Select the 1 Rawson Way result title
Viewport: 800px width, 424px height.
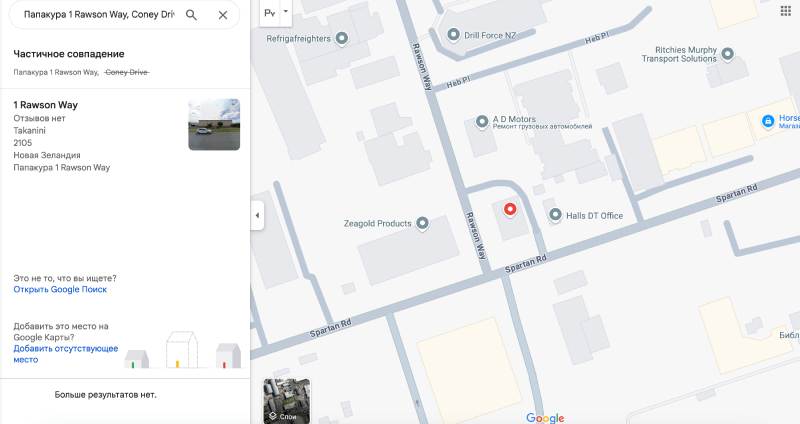point(45,105)
